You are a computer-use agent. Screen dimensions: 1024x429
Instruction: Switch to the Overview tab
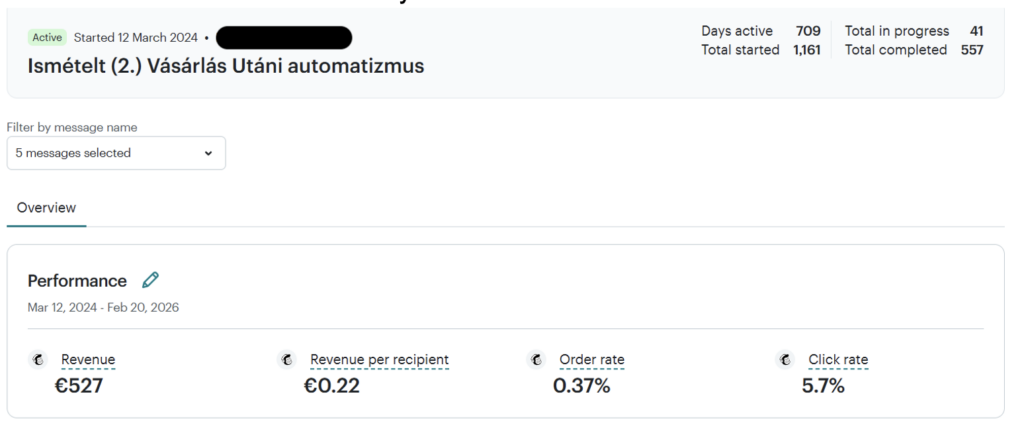(46, 208)
